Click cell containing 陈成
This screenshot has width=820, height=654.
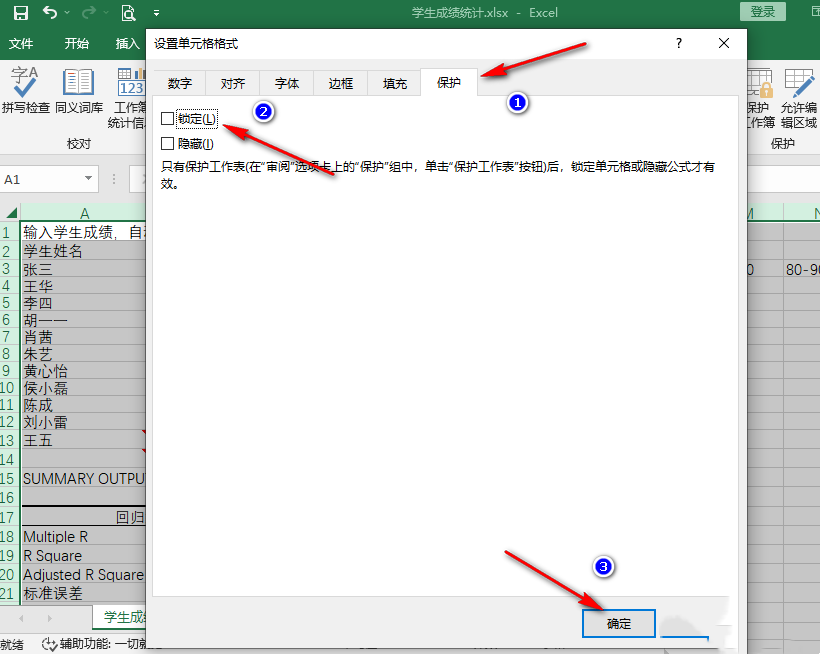tap(84, 405)
